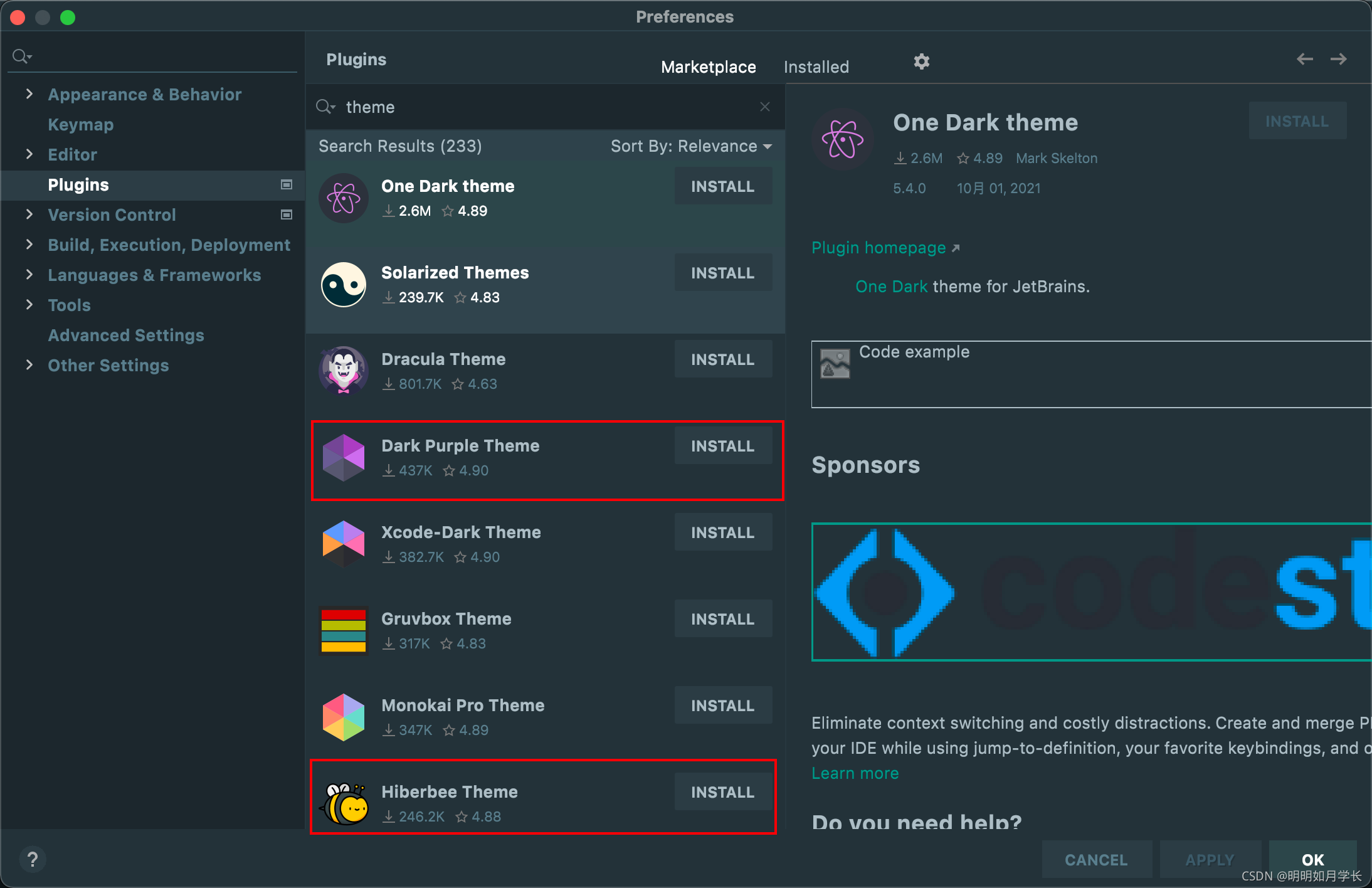Click the Solarized Themes yin-yang icon

(x=343, y=284)
